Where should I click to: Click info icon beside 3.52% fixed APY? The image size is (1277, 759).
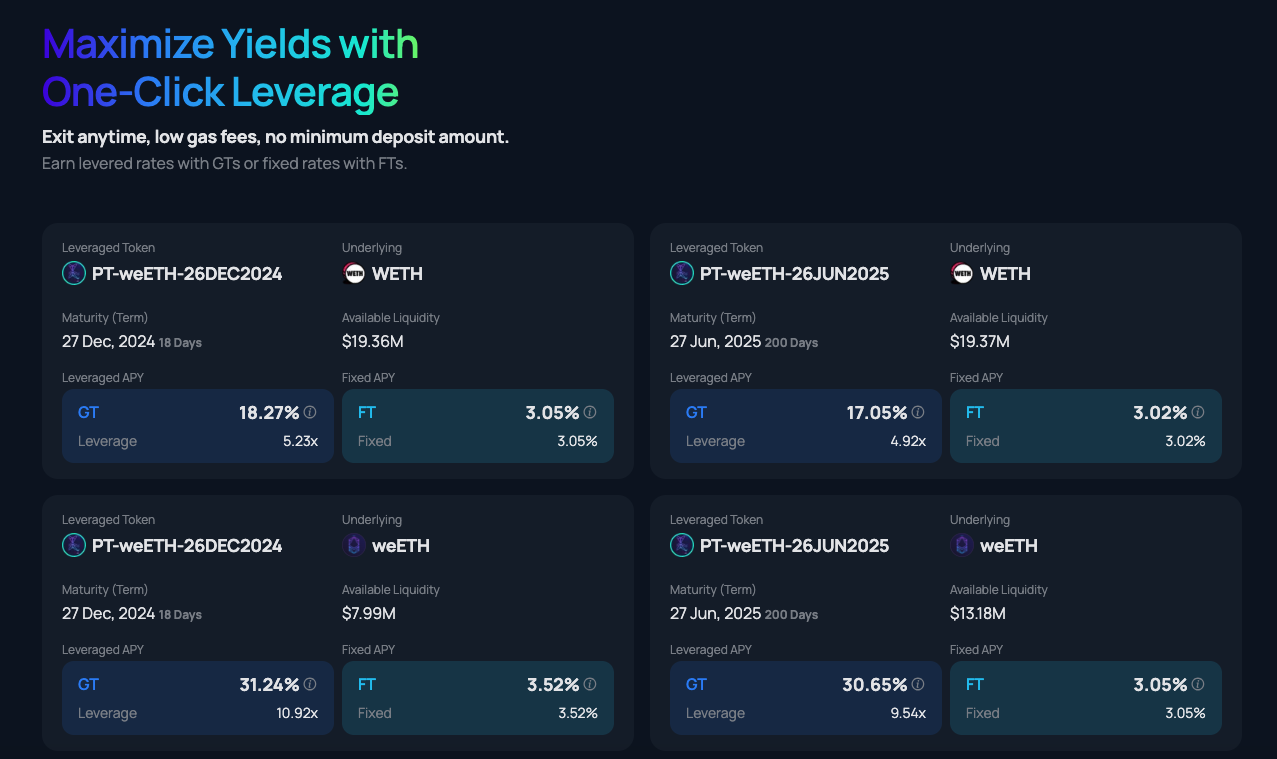click(590, 684)
